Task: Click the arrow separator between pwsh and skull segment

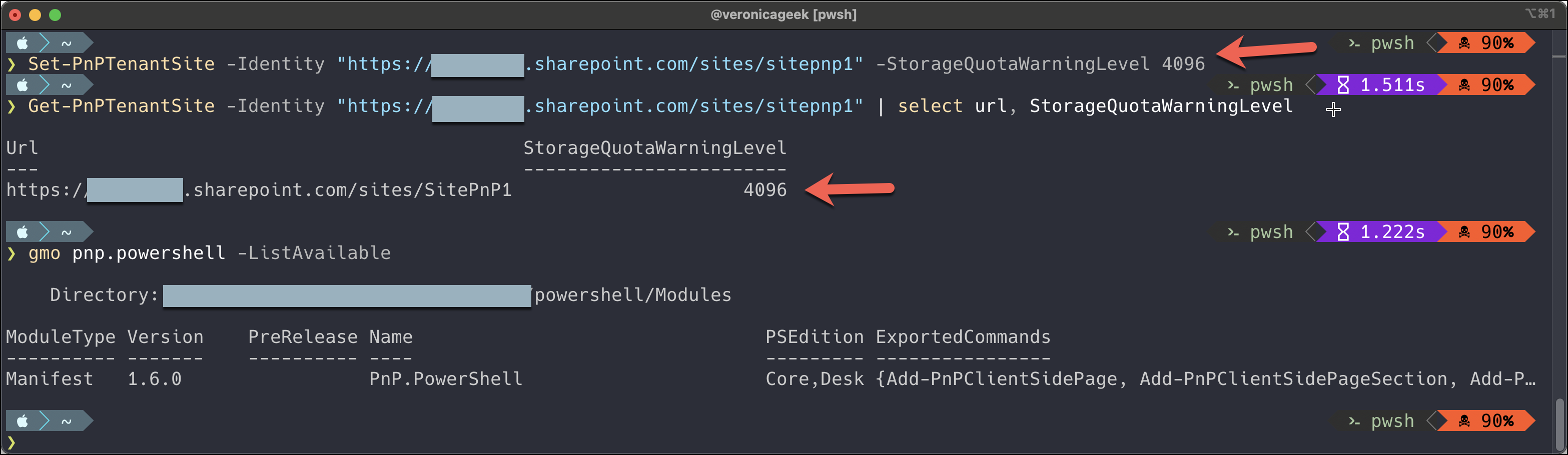Action: pyautogui.click(x=1436, y=42)
